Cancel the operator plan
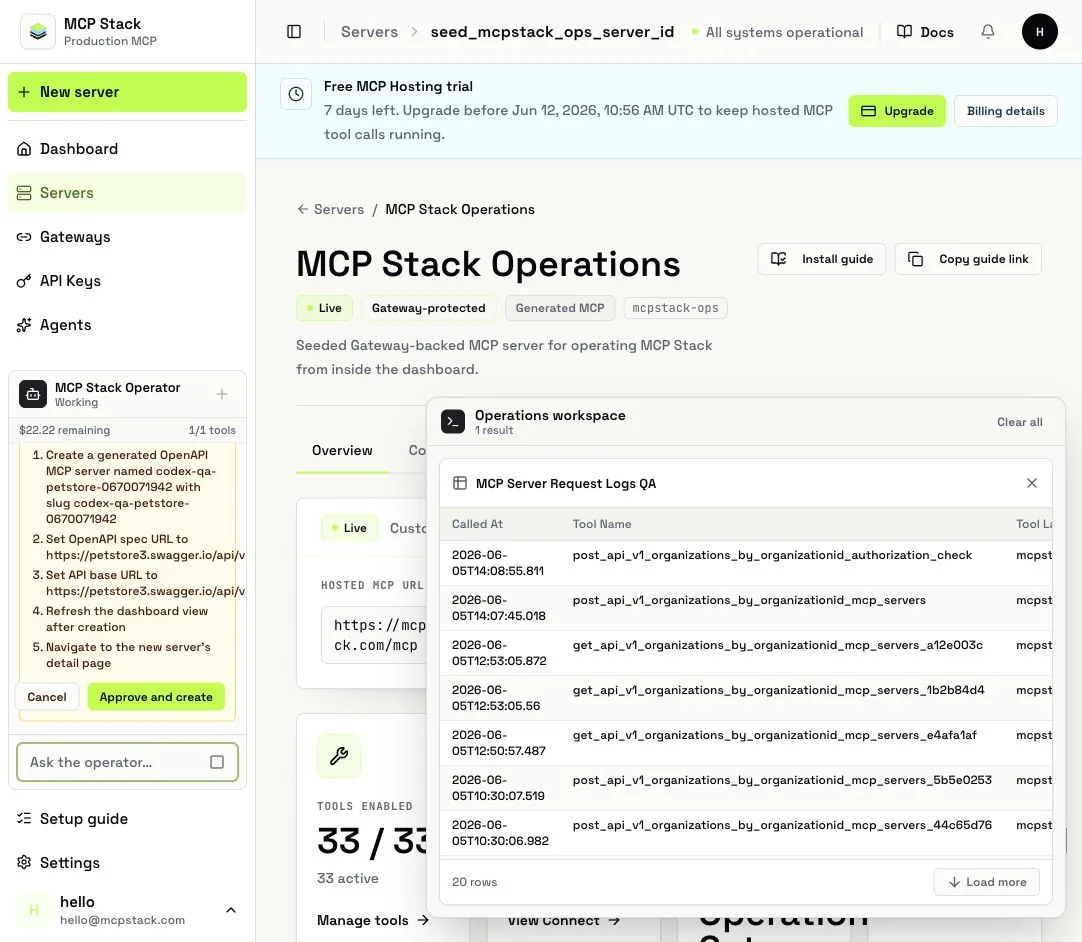Image resolution: width=1082 pixels, height=942 pixels. pyautogui.click(x=47, y=697)
